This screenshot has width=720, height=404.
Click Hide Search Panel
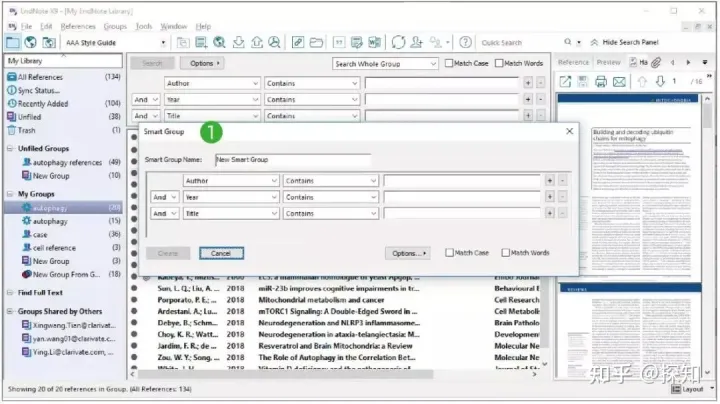624,42
